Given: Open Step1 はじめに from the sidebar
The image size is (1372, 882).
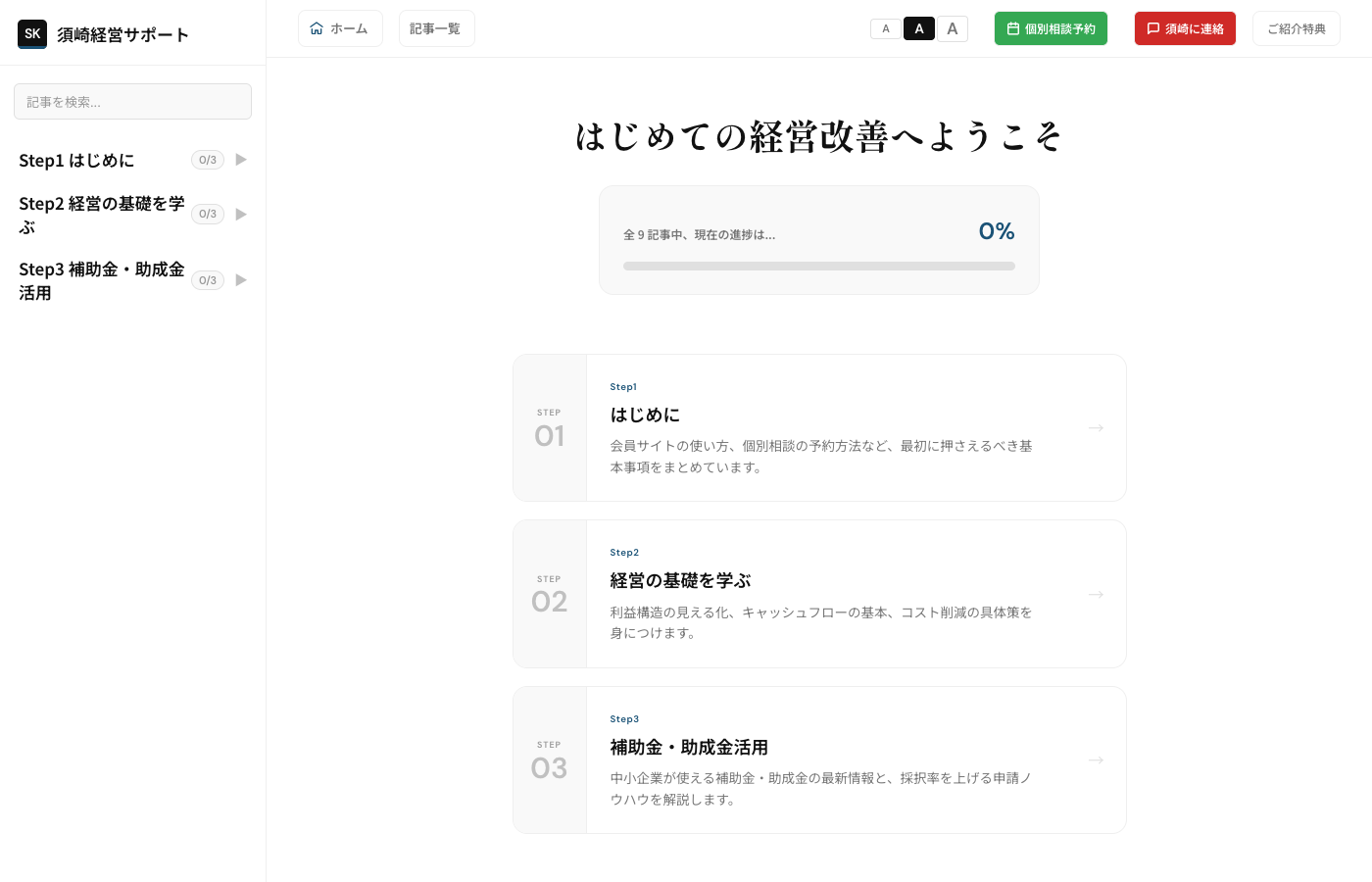Looking at the screenshot, I should 76,160.
